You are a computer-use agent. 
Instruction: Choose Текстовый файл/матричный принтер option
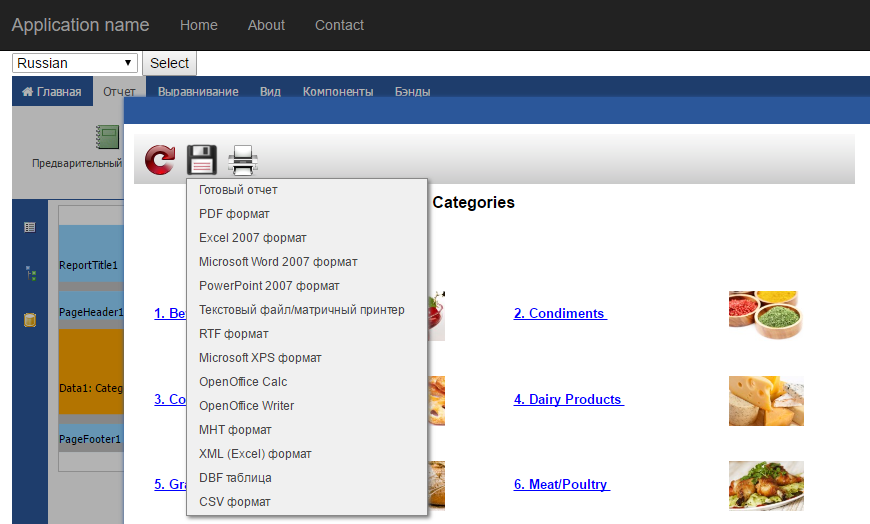(x=307, y=310)
